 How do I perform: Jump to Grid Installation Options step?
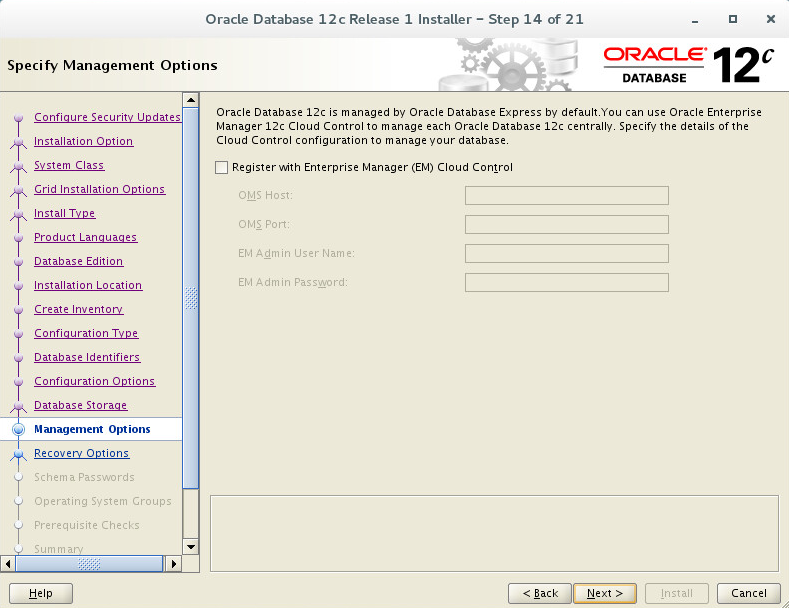[x=100, y=189]
